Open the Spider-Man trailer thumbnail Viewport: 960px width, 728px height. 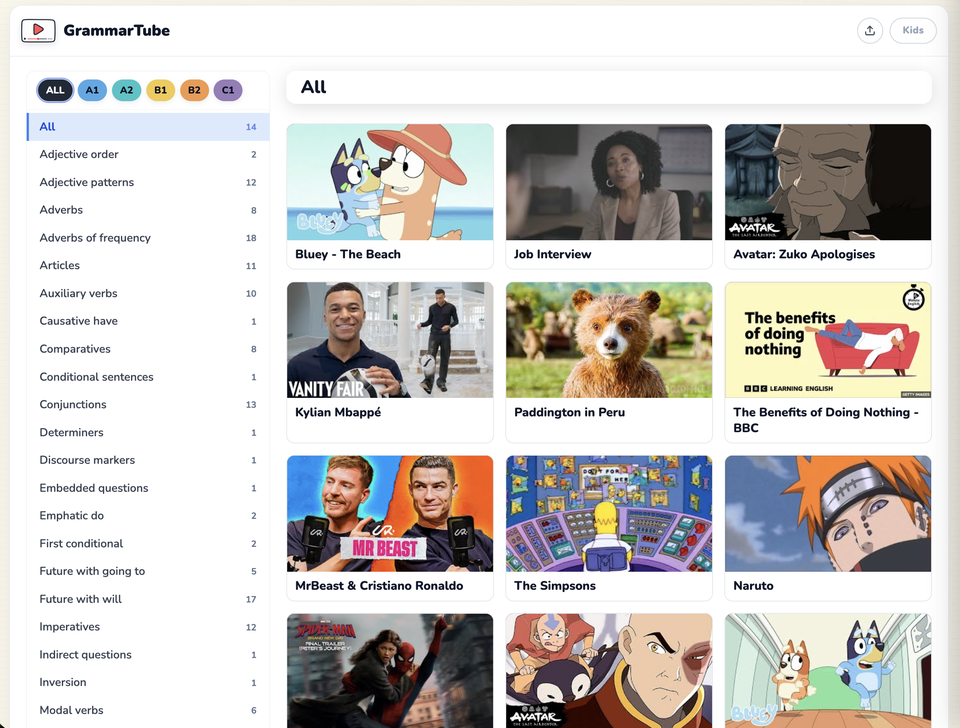(390, 671)
